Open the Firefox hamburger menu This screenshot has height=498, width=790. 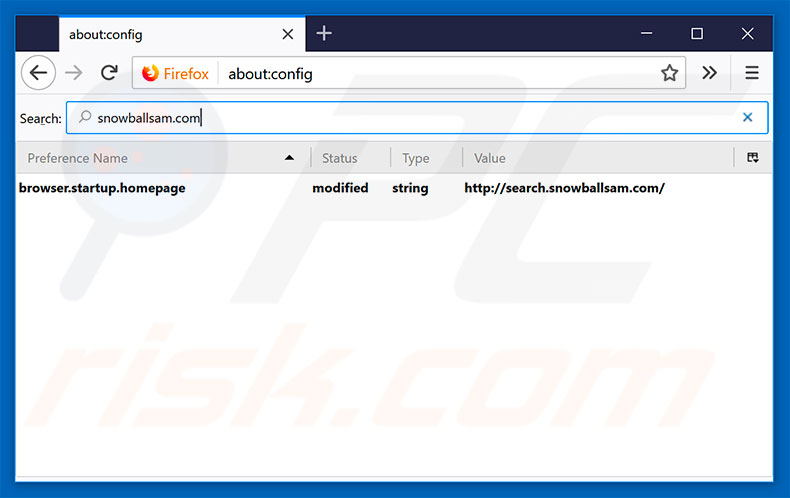(x=752, y=73)
